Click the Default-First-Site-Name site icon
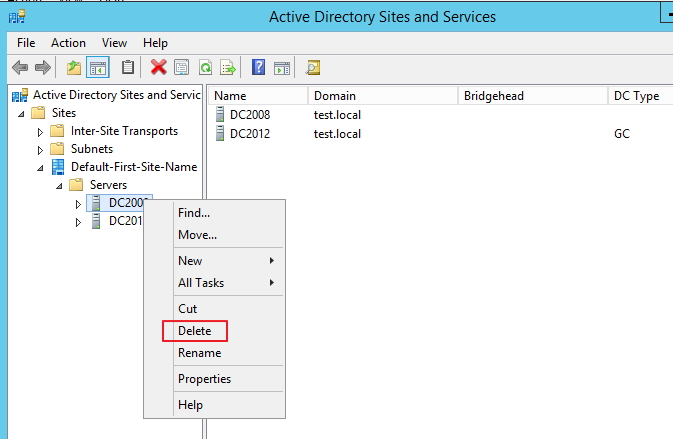The width and height of the screenshot is (673, 439). tap(58, 167)
